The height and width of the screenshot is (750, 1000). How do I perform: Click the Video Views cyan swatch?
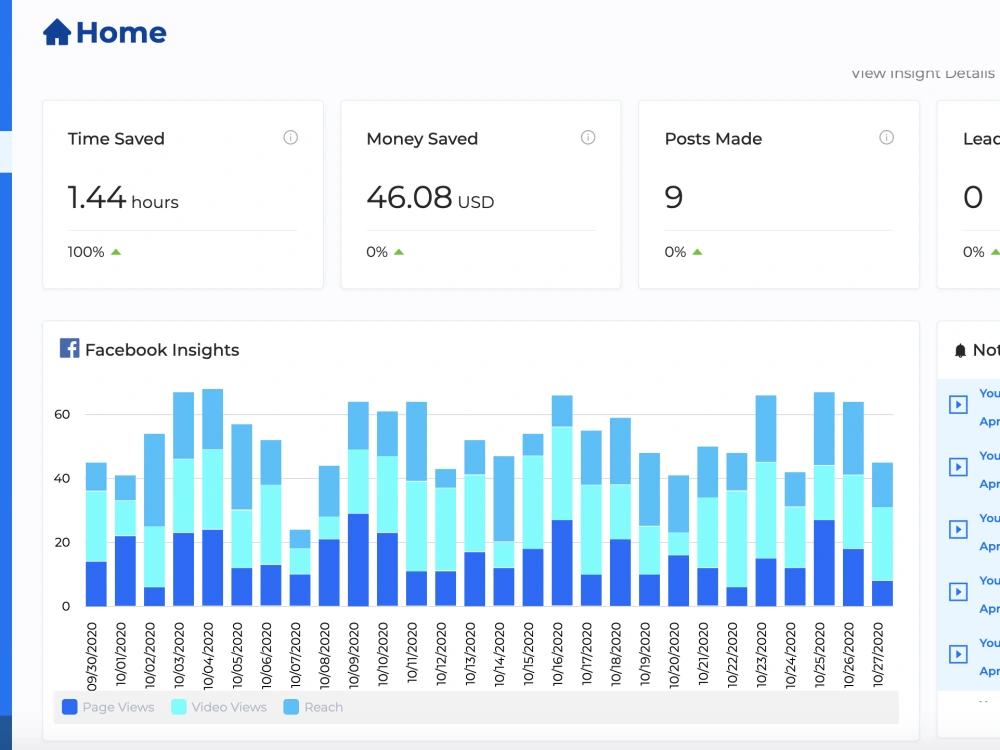point(179,707)
